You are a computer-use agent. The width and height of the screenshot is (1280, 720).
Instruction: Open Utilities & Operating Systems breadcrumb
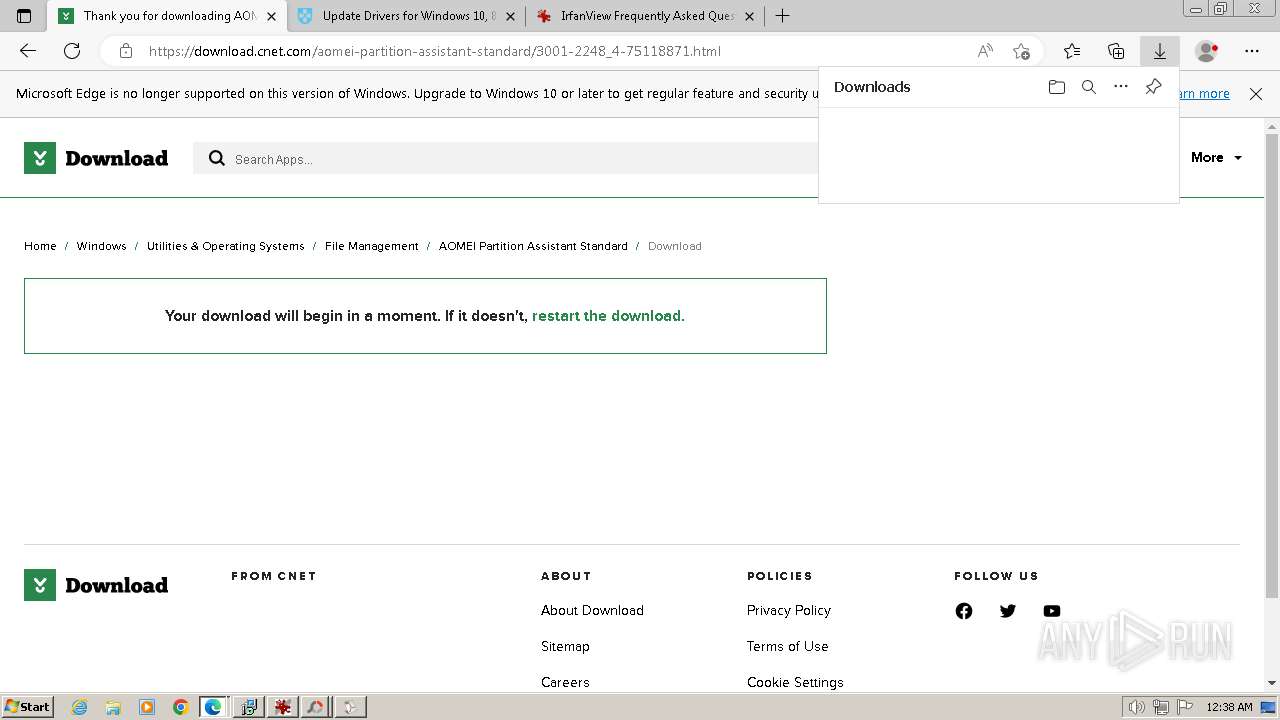tap(225, 246)
